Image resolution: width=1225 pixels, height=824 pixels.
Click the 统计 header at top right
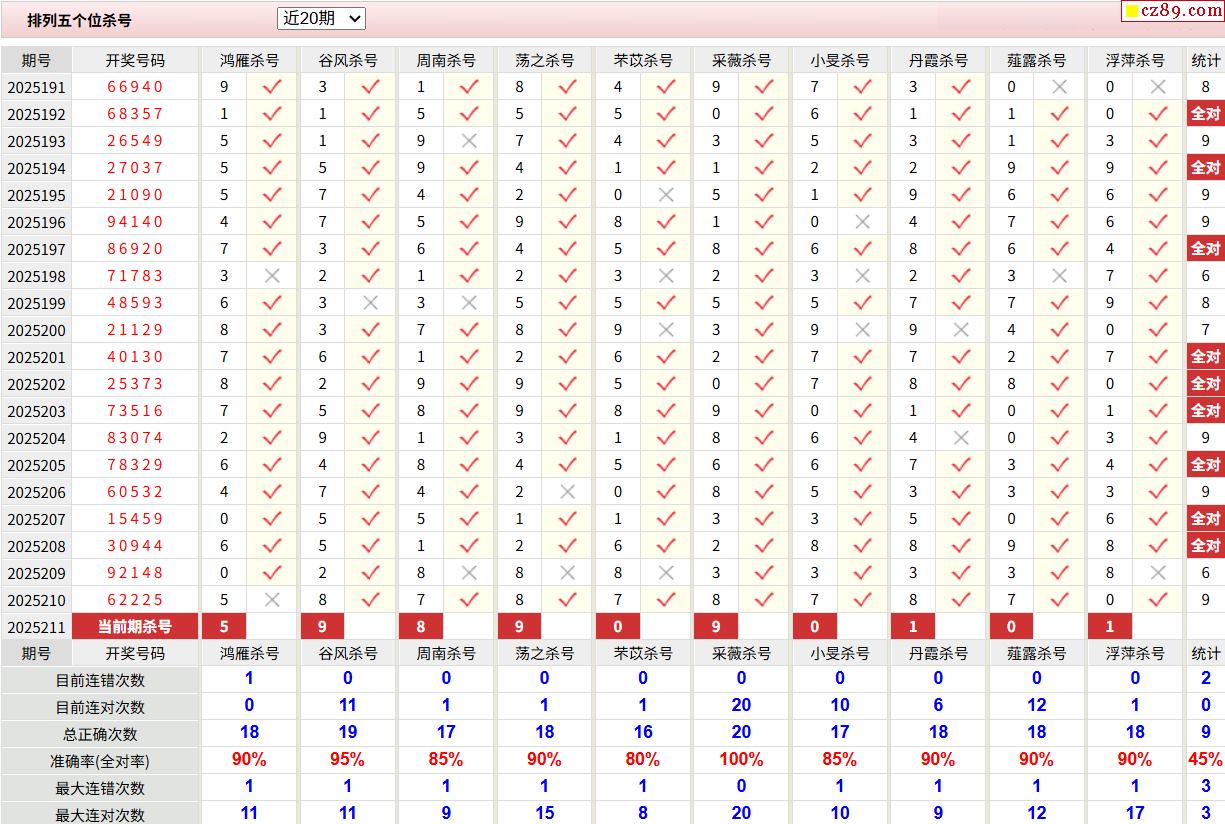(1206, 60)
